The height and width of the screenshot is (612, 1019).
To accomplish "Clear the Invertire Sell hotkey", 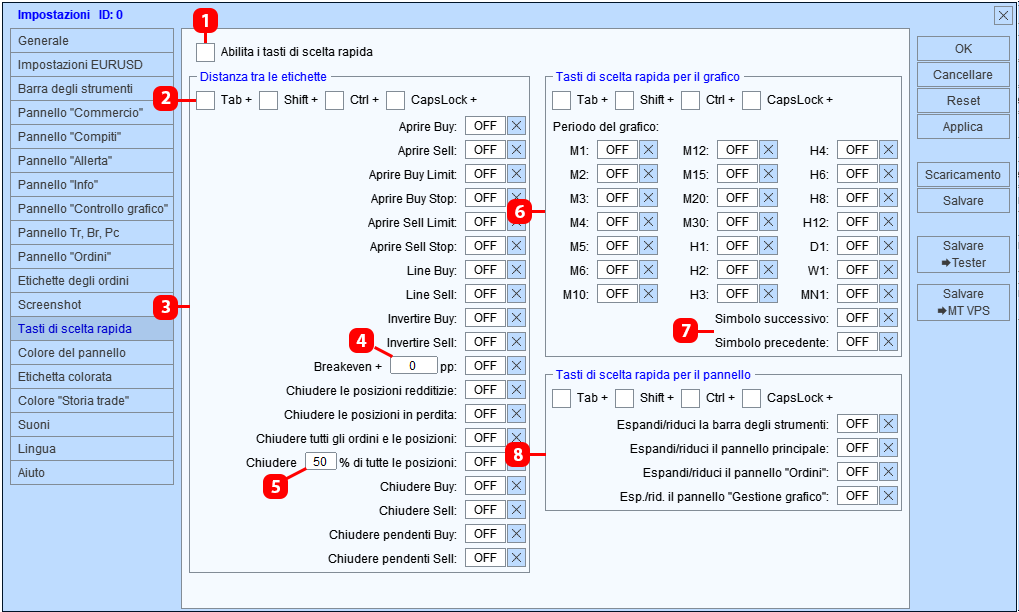I will point(517,342).
